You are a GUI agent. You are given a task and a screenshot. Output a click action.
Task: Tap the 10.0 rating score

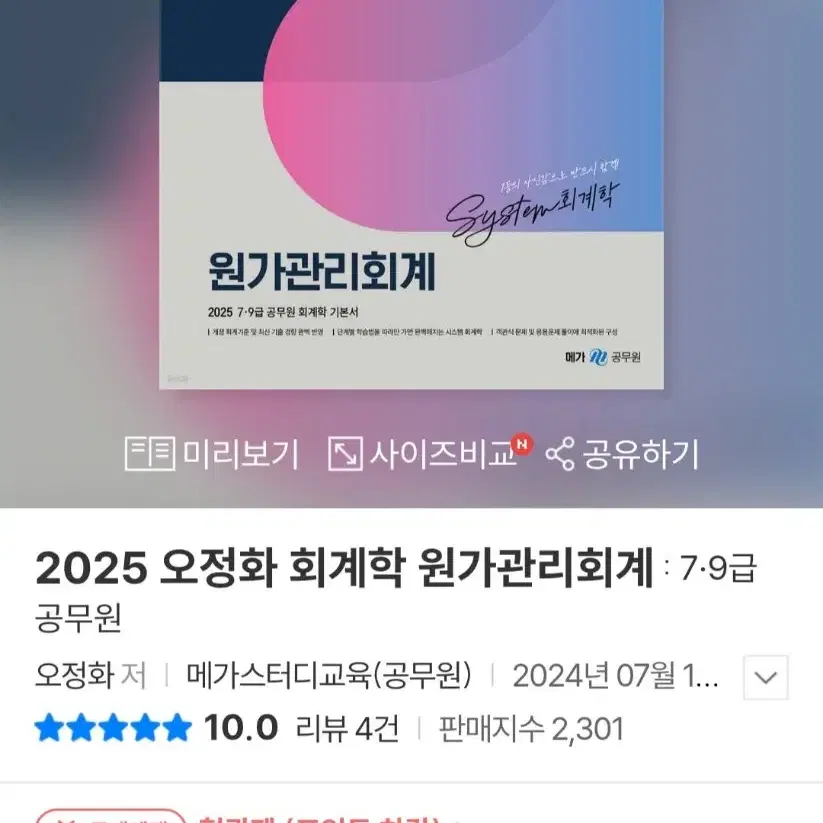pos(241,727)
